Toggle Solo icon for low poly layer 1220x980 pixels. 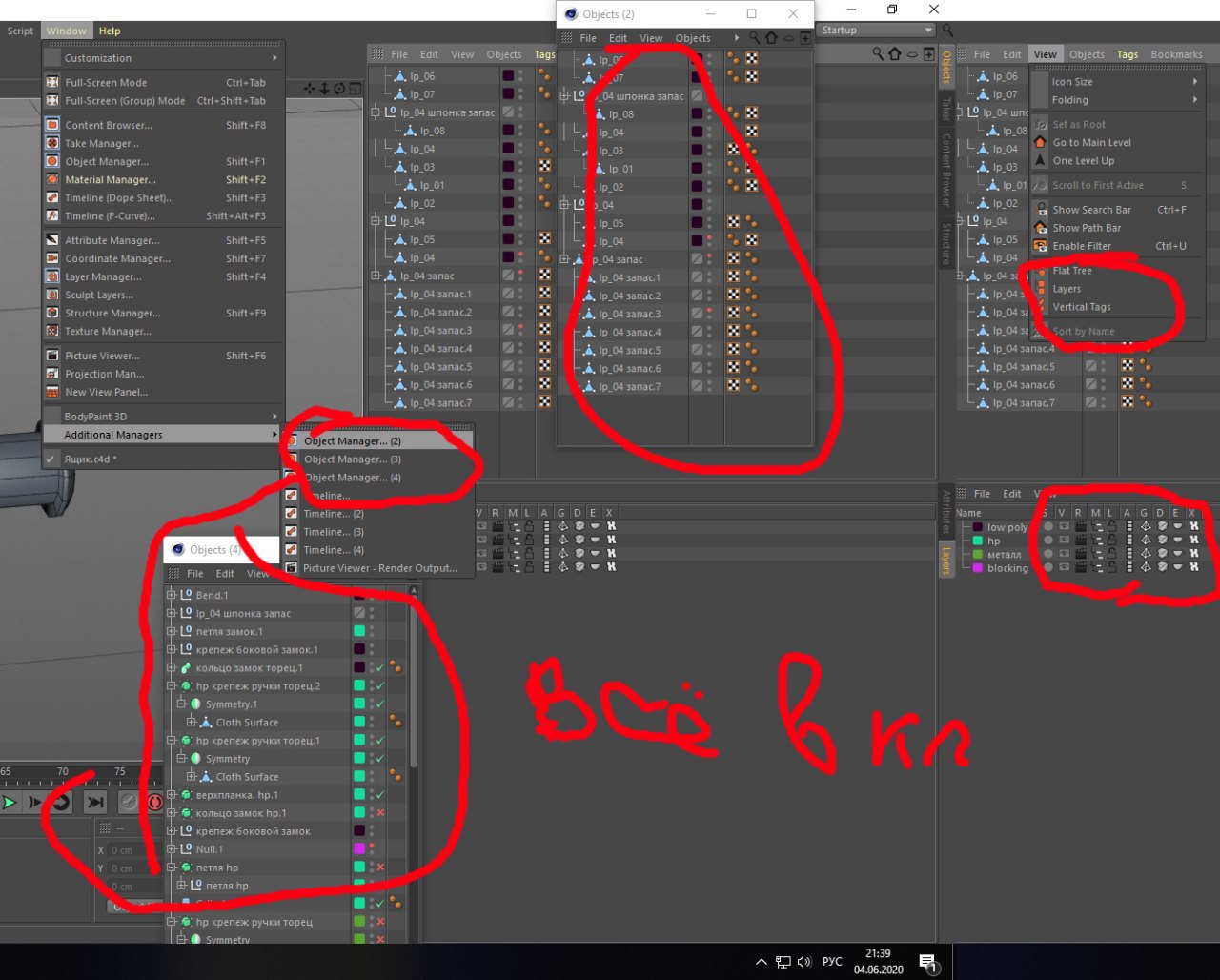[x=1048, y=526]
